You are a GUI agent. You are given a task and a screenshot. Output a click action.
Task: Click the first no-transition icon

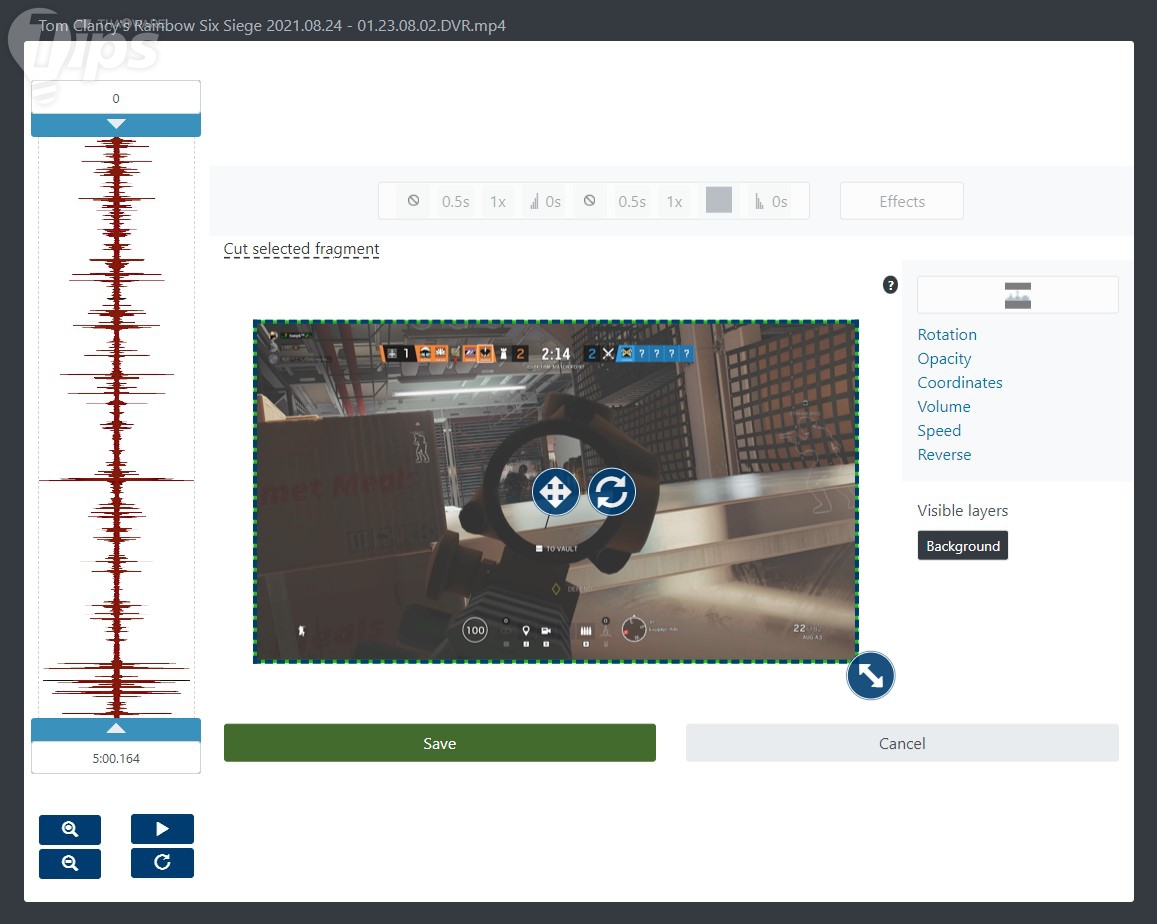413,201
